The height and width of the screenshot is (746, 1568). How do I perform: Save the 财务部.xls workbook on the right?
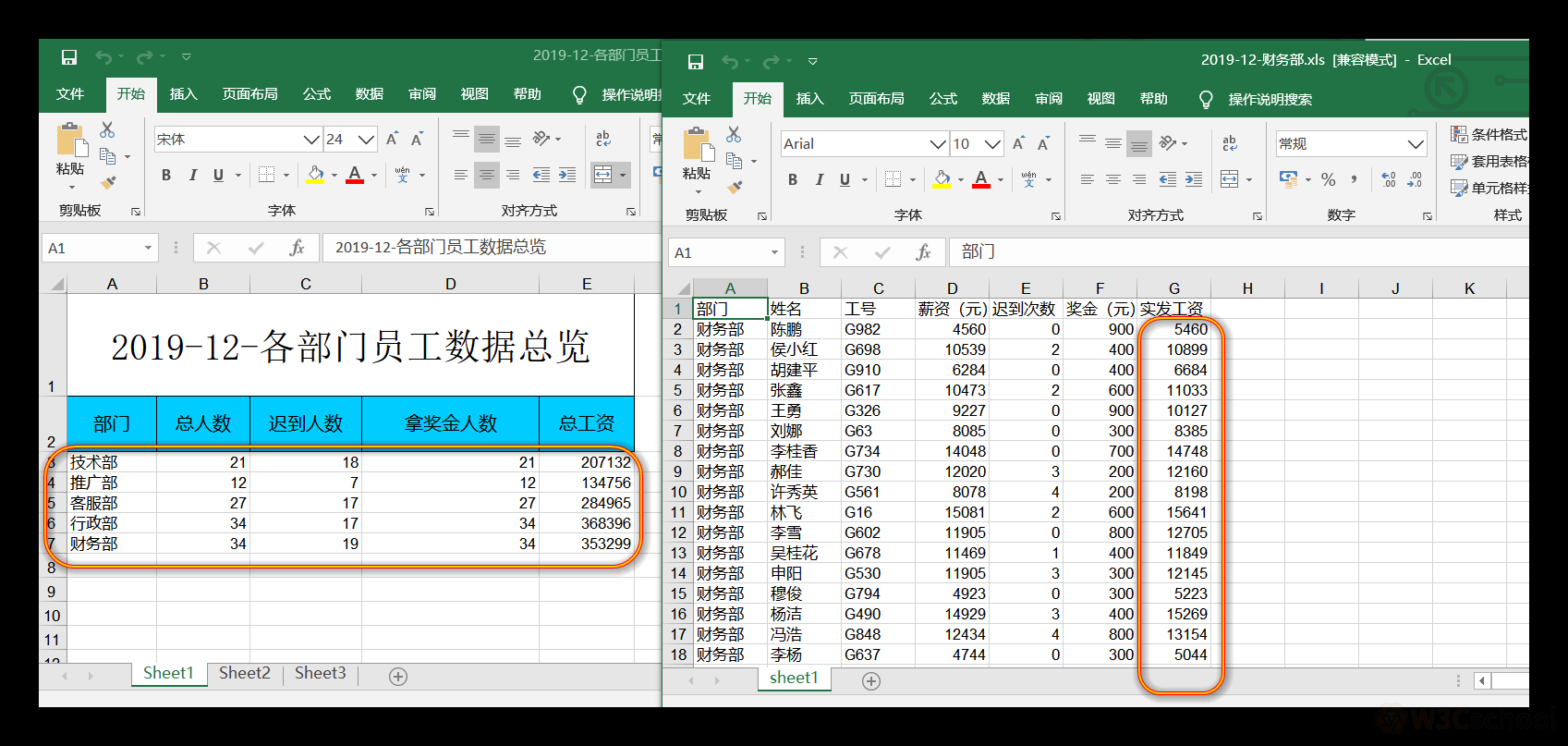[x=696, y=62]
